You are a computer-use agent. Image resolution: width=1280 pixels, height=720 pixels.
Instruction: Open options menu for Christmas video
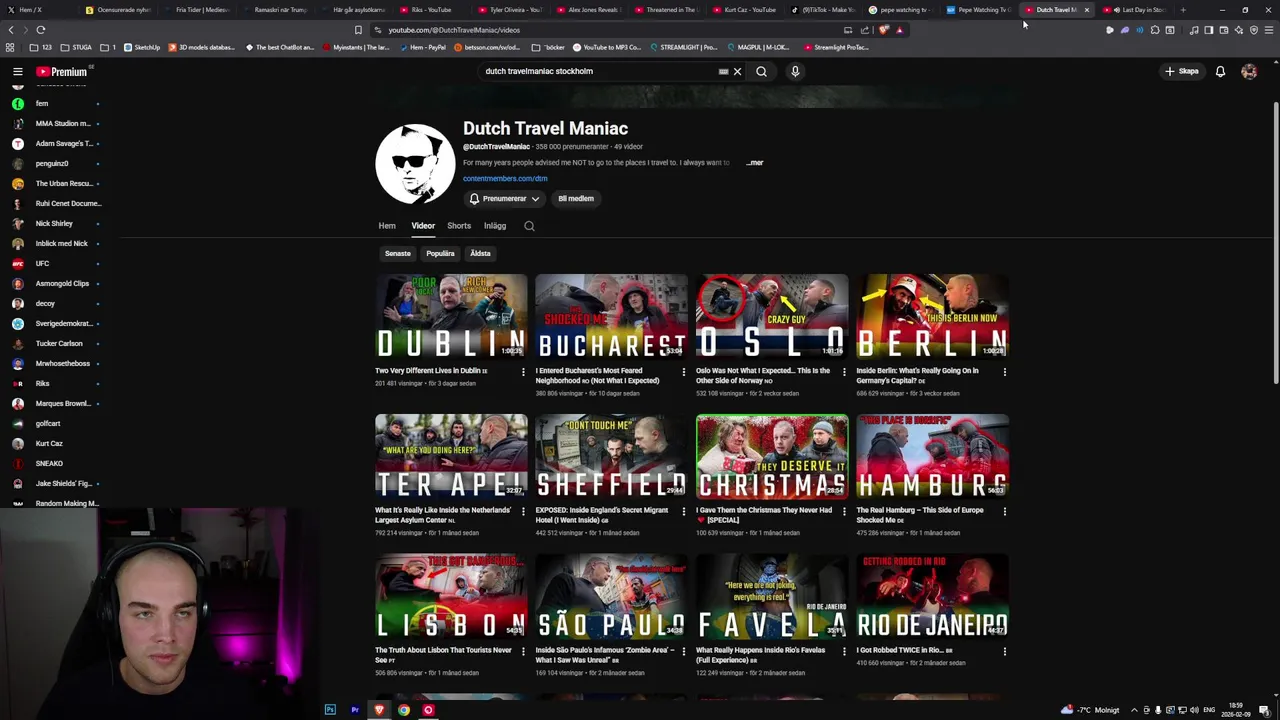844,512
